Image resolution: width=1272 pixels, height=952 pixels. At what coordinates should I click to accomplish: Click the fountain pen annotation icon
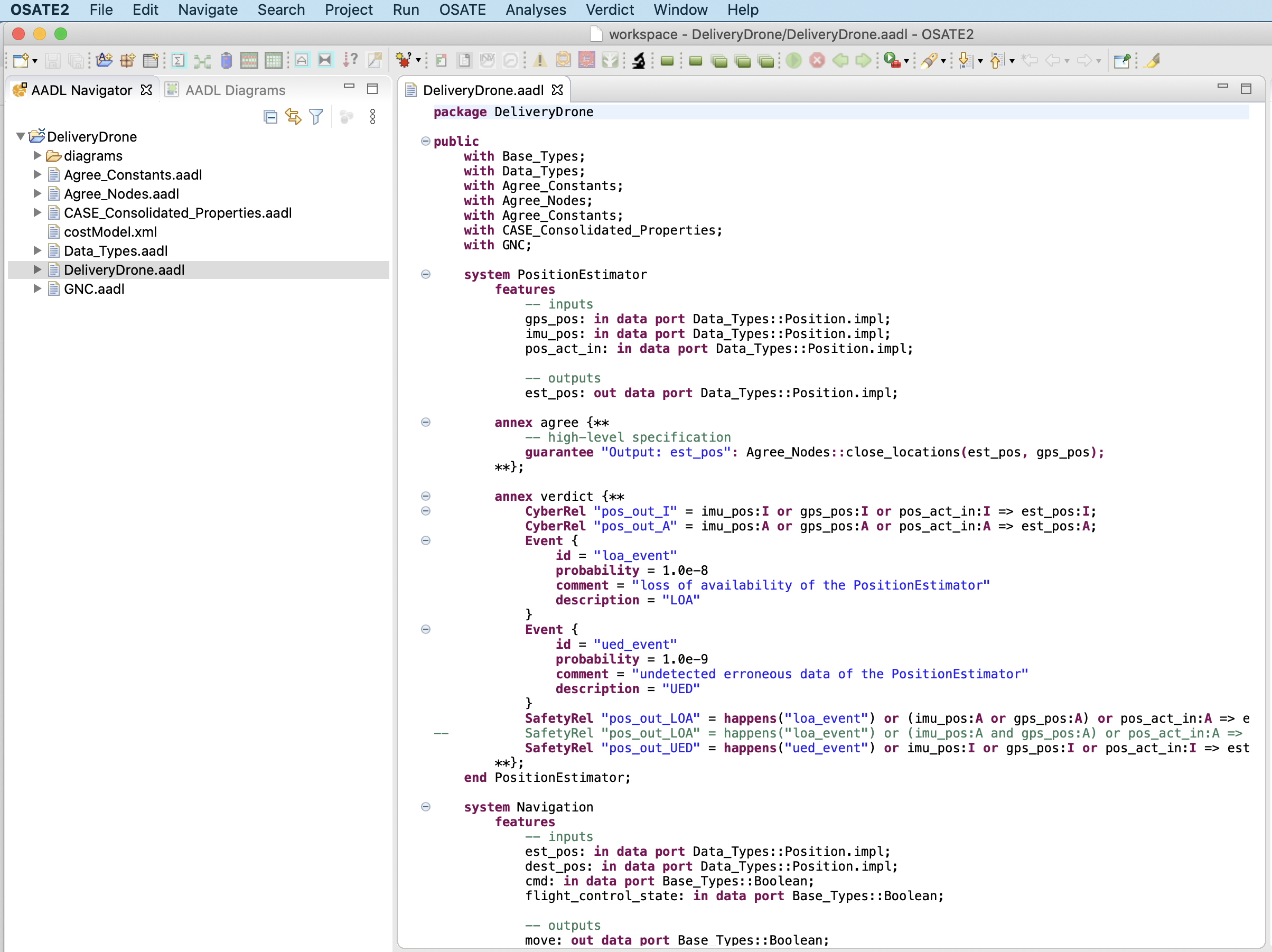tap(929, 60)
